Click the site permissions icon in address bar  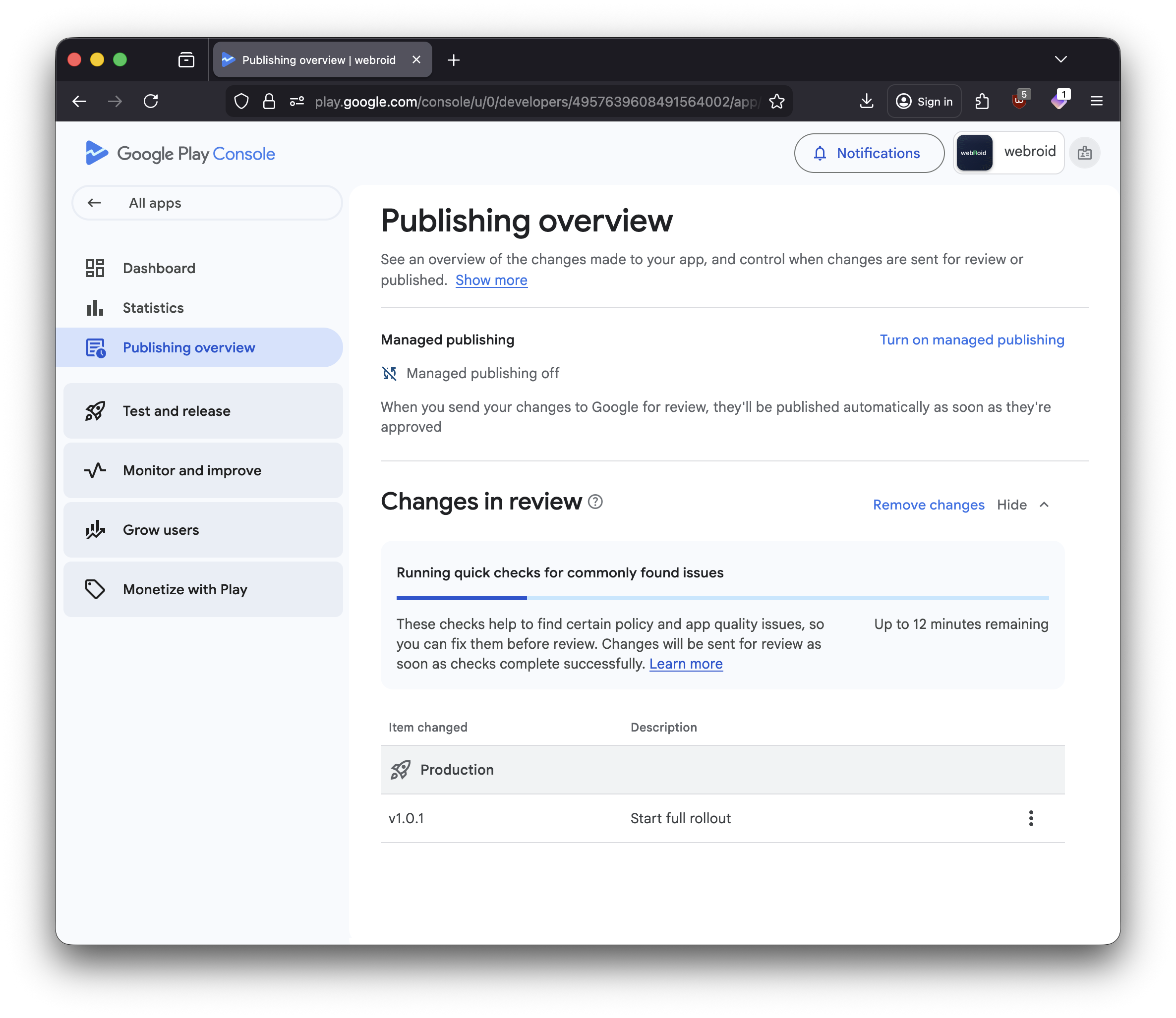coord(296,101)
